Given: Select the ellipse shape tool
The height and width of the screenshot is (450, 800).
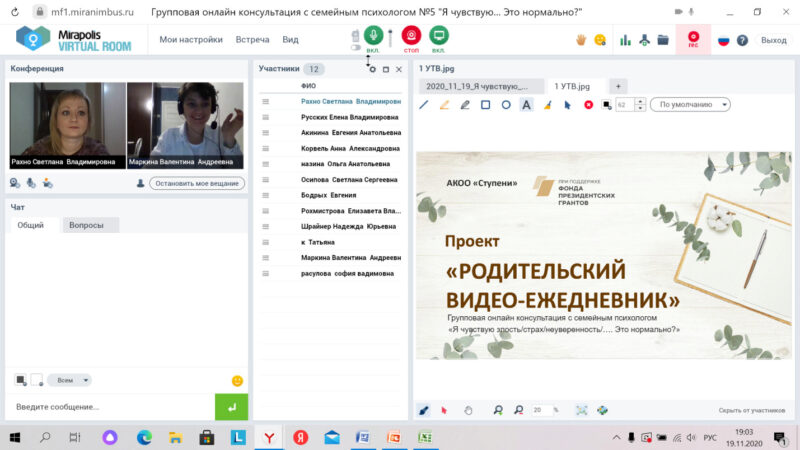Looking at the screenshot, I should (506, 105).
